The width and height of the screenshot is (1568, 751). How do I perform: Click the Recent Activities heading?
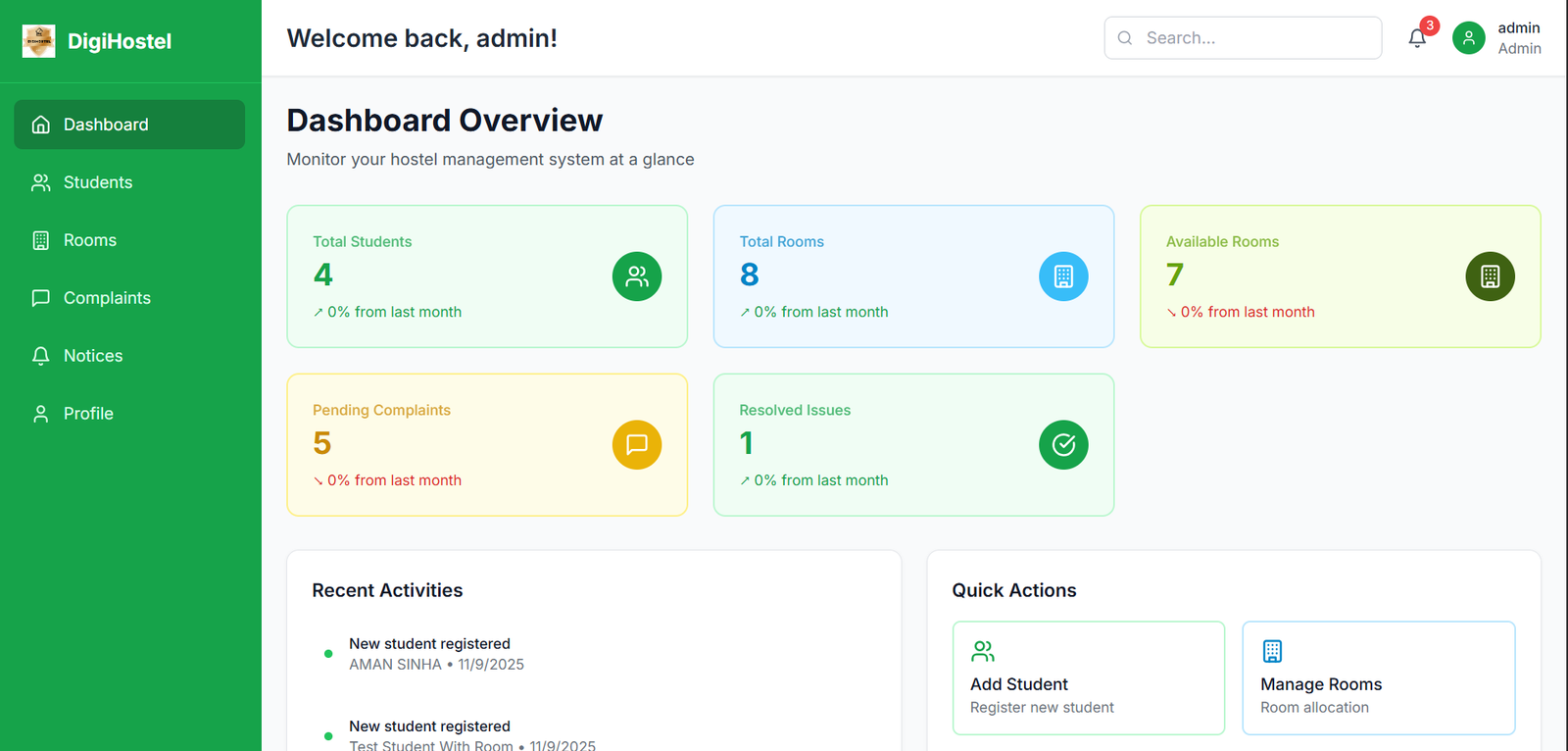[387, 590]
